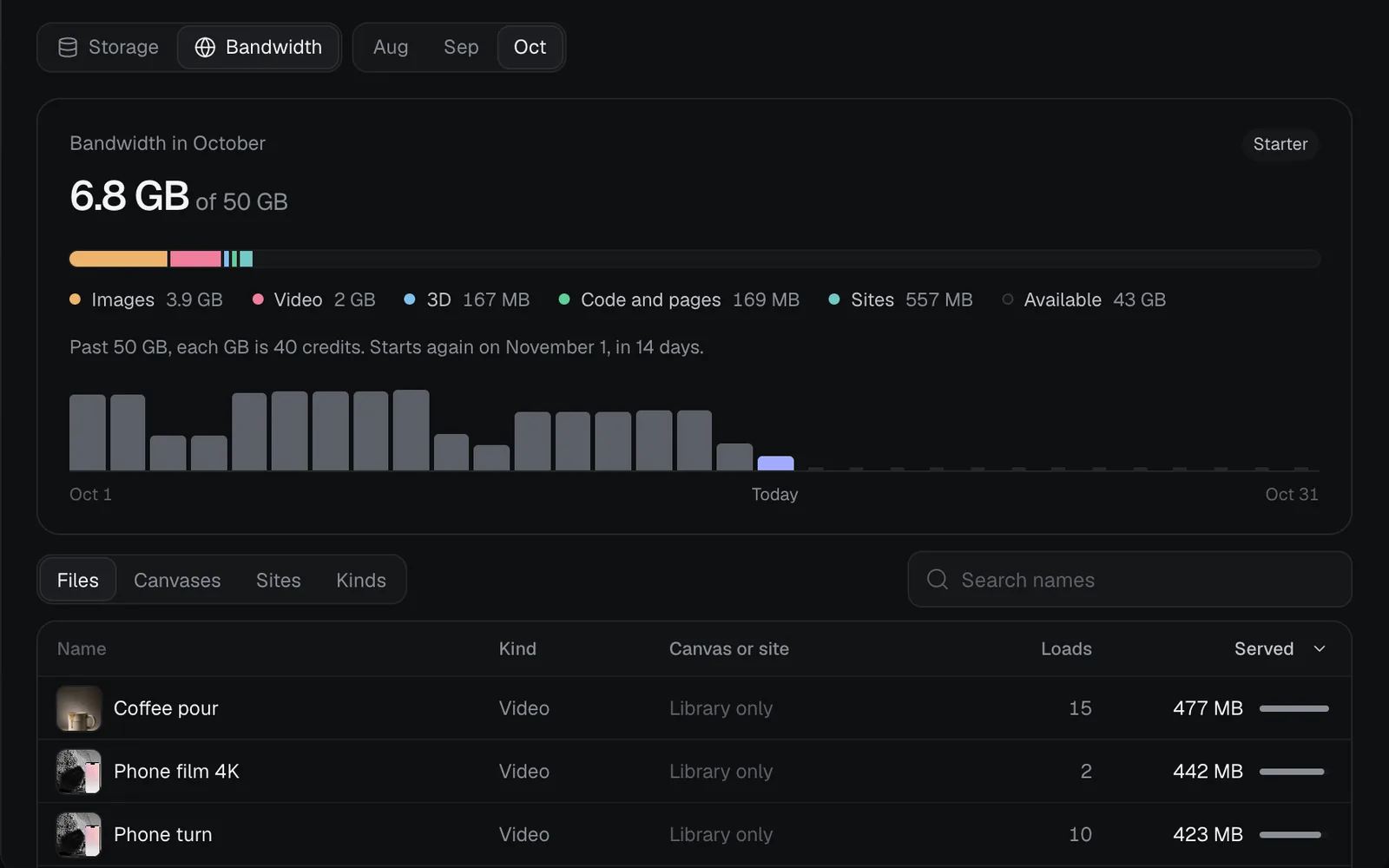Click the 6.8 GB usage total

click(129, 196)
